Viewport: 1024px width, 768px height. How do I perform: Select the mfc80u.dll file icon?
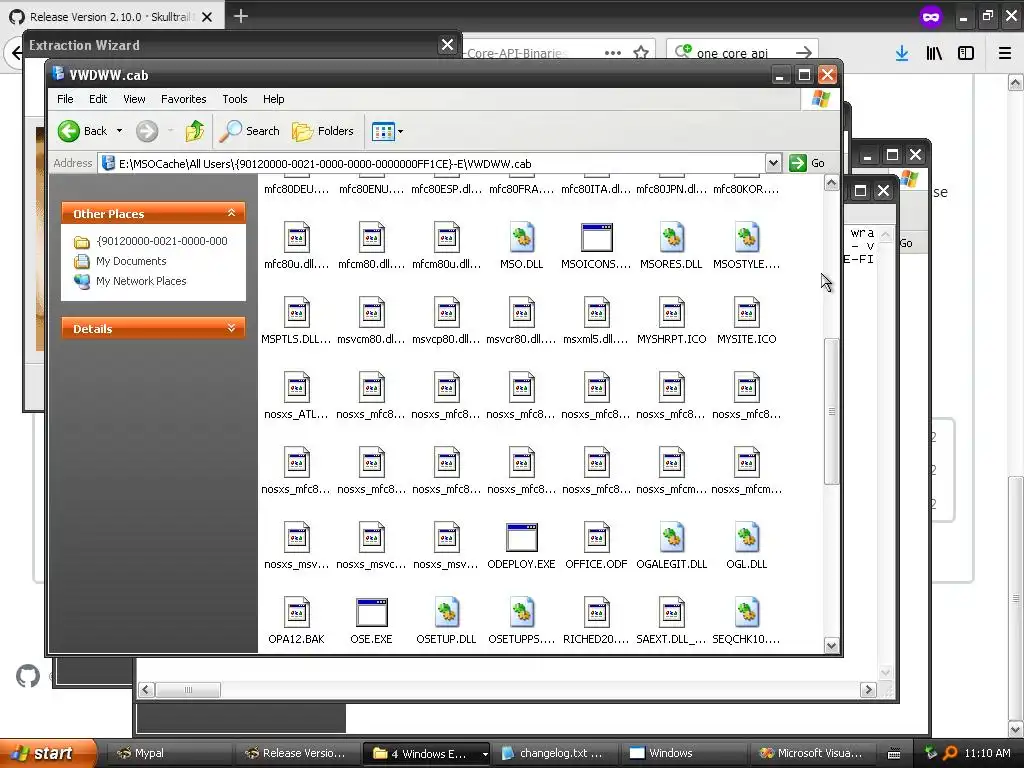(x=296, y=238)
